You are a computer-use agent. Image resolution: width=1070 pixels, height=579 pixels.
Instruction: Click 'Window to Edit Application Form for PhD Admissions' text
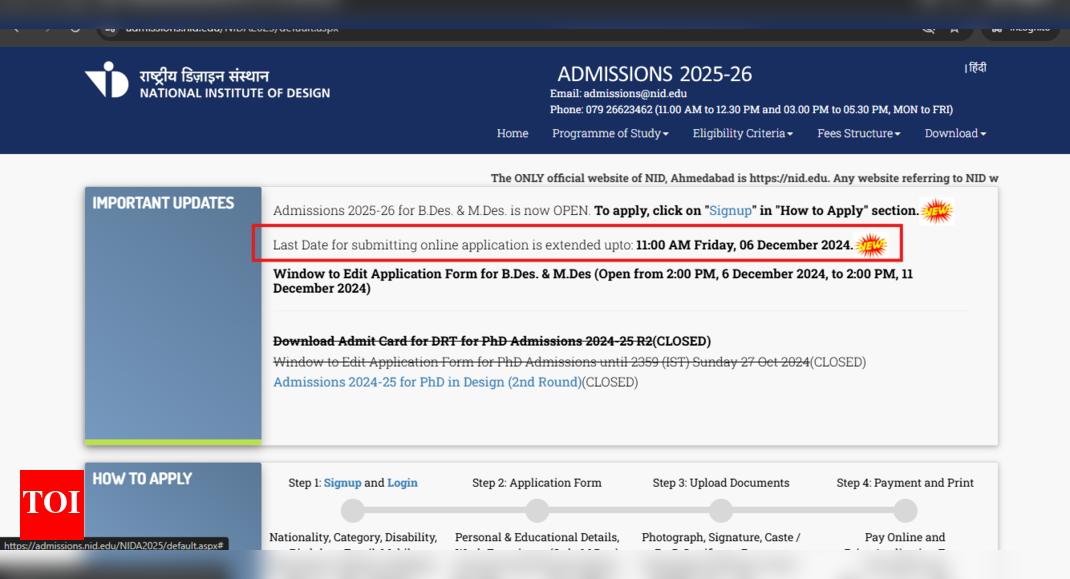coord(541,362)
